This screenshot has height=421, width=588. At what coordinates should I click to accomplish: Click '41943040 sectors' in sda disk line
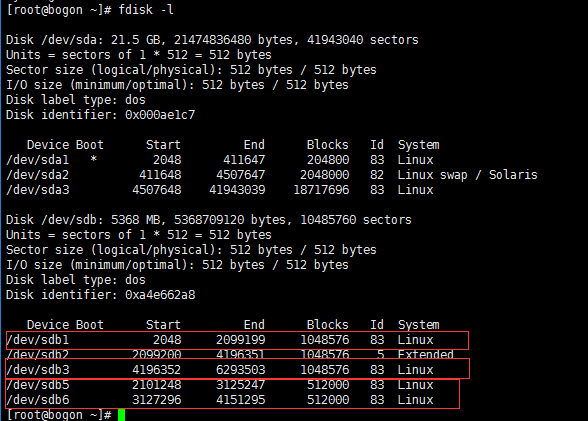point(363,40)
